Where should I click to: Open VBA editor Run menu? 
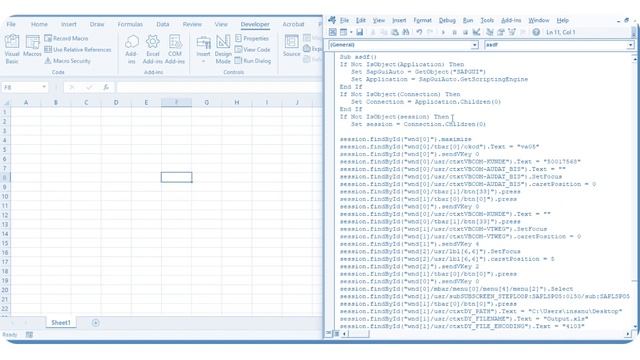468,20
